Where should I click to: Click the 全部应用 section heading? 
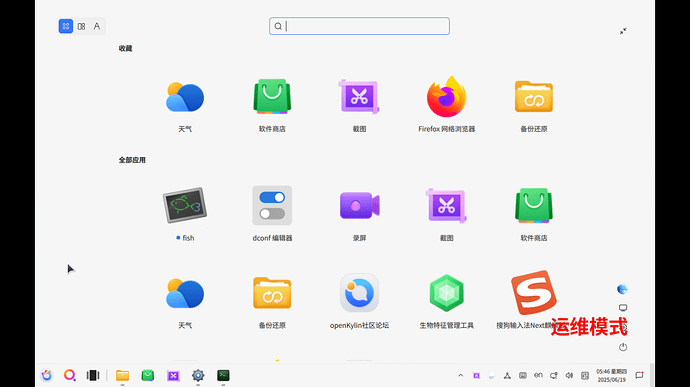pyautogui.click(x=132, y=160)
